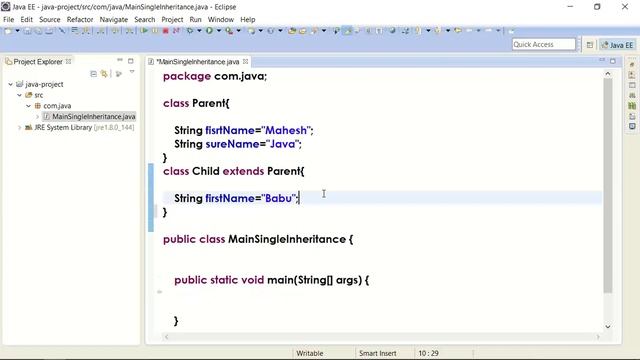This screenshot has width=640, height=360.
Task: Select the src folder in tree
Action: [x=34, y=95]
